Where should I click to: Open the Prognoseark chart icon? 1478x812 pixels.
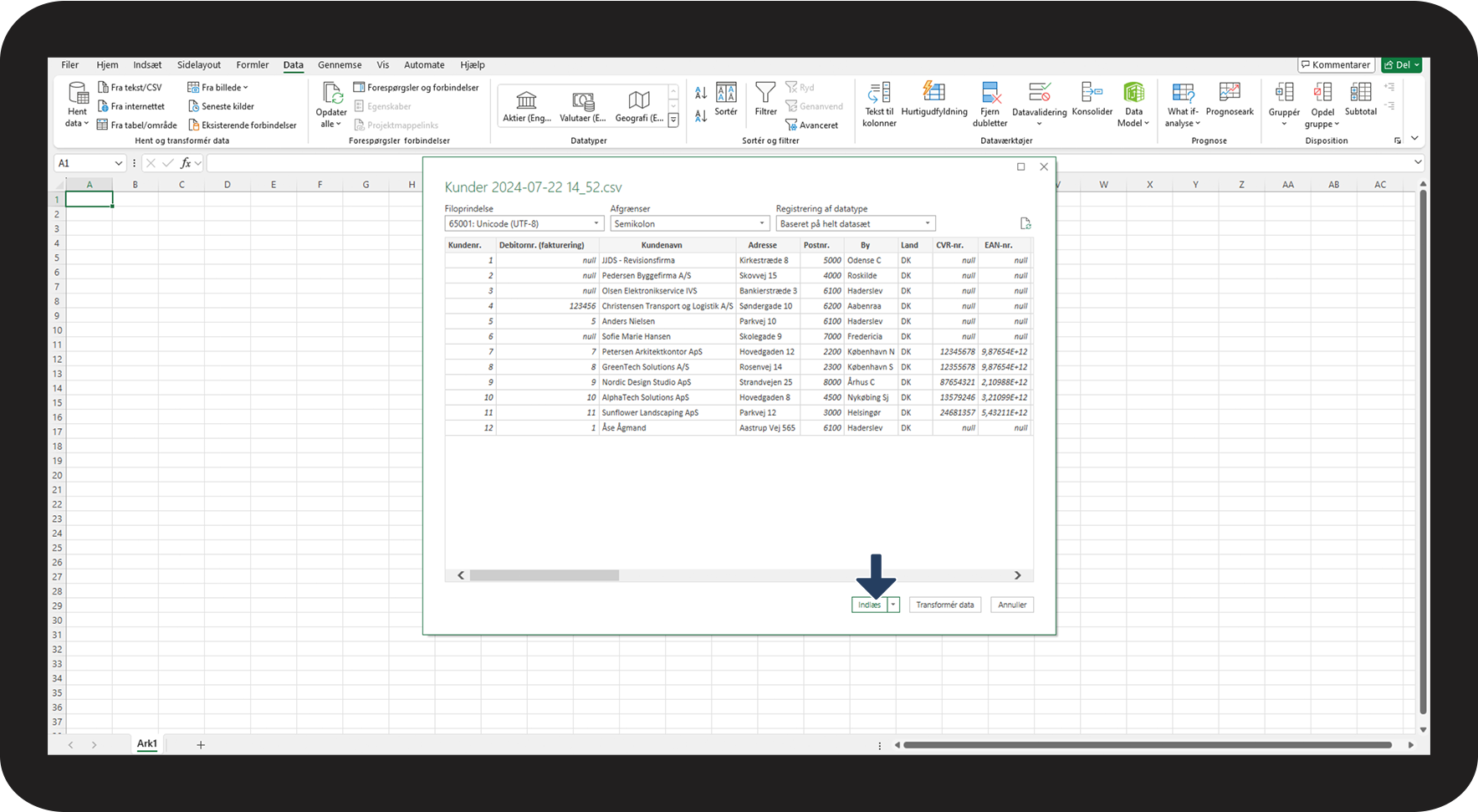[x=1230, y=92]
